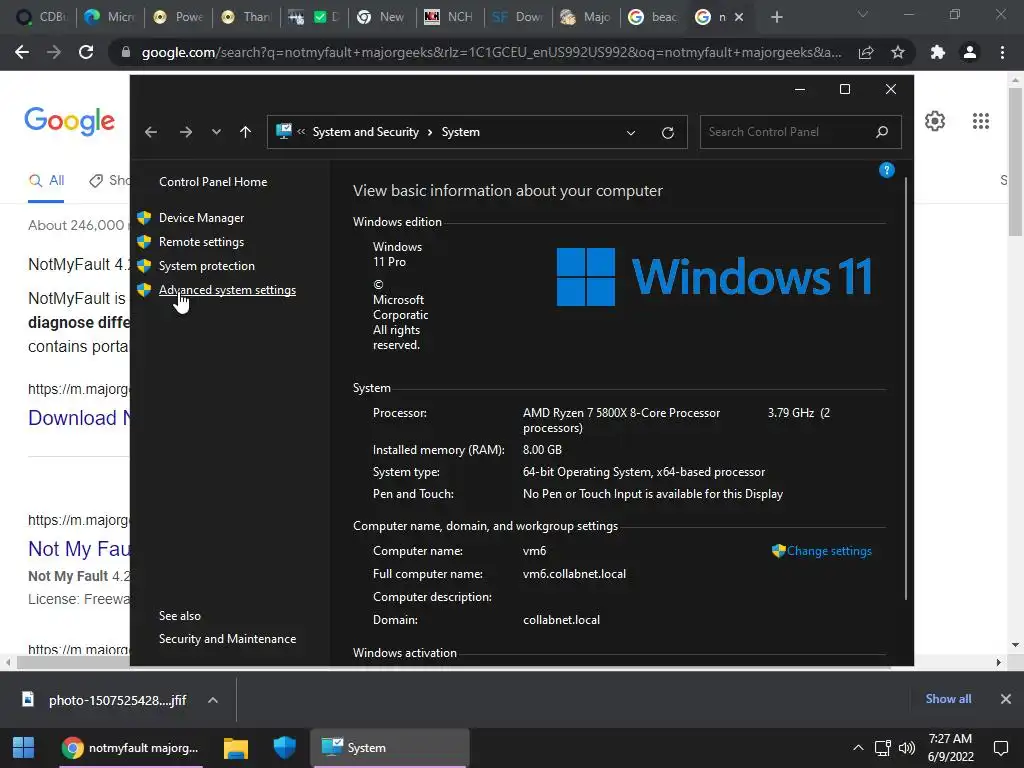The width and height of the screenshot is (1024, 768).
Task: Bookmark this page with star icon
Action: tap(898, 52)
